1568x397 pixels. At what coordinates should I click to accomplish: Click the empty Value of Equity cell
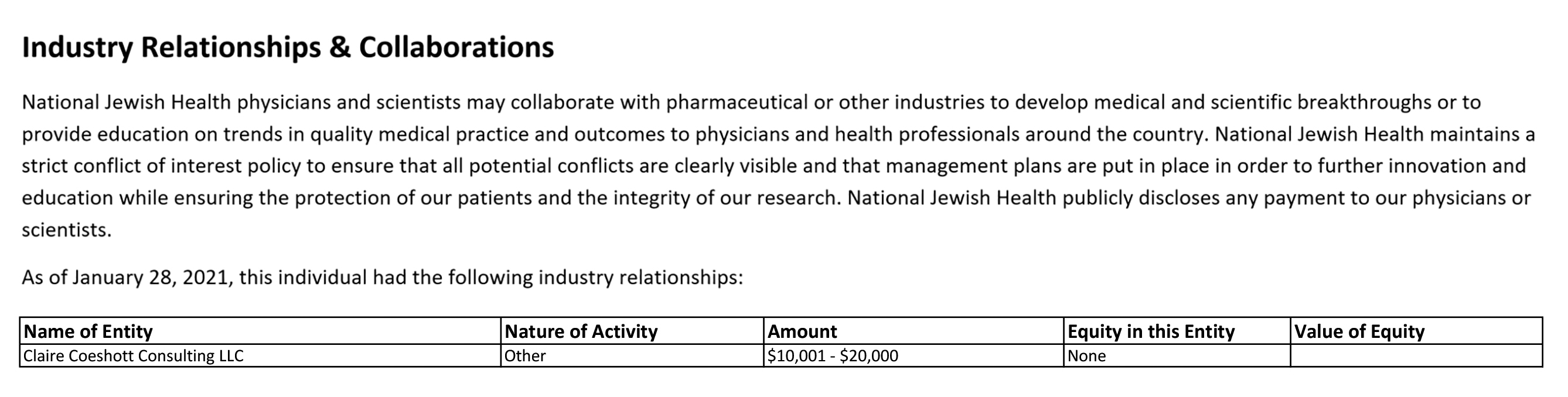[1415, 355]
